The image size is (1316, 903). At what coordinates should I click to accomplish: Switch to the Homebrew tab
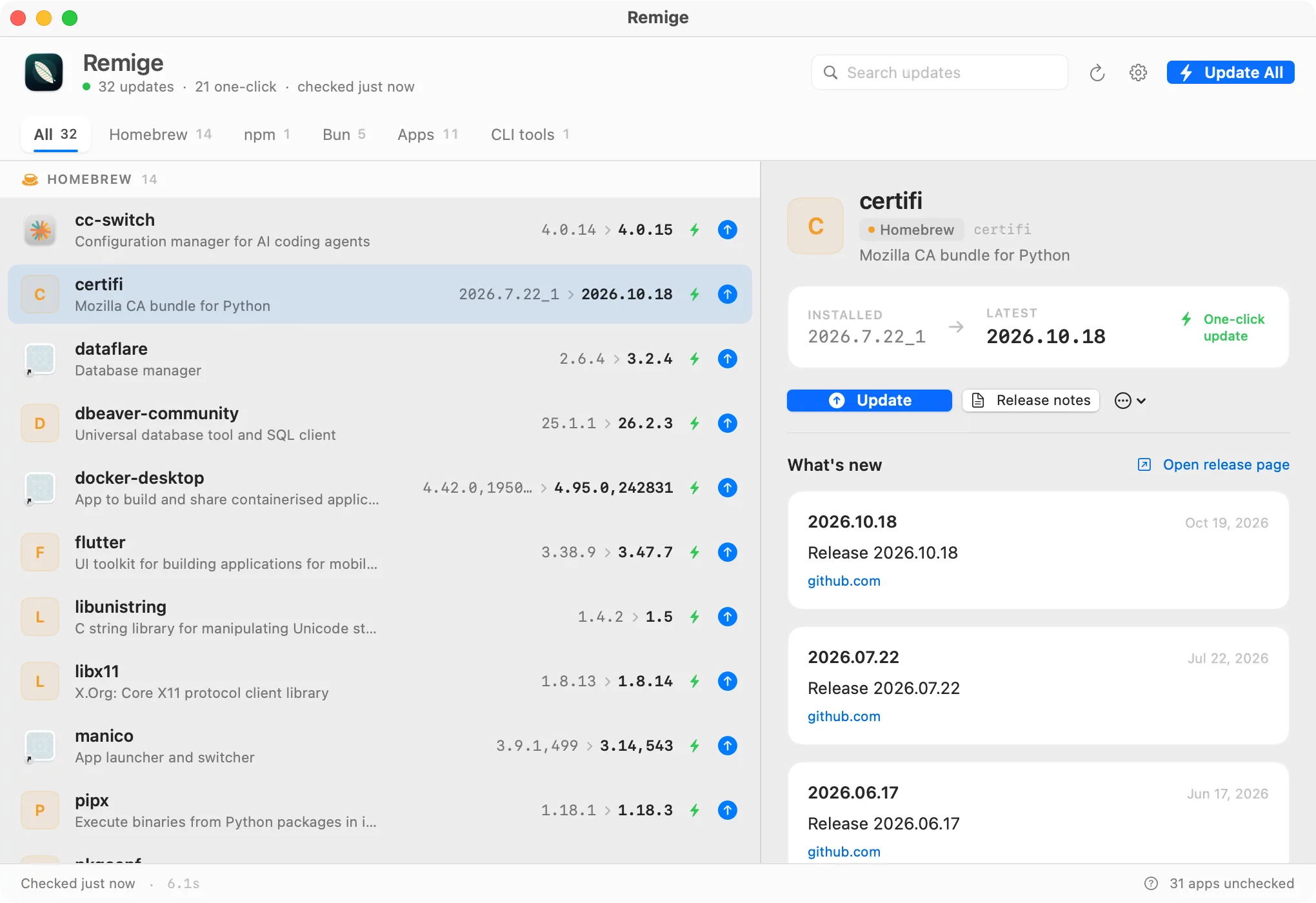pos(161,134)
